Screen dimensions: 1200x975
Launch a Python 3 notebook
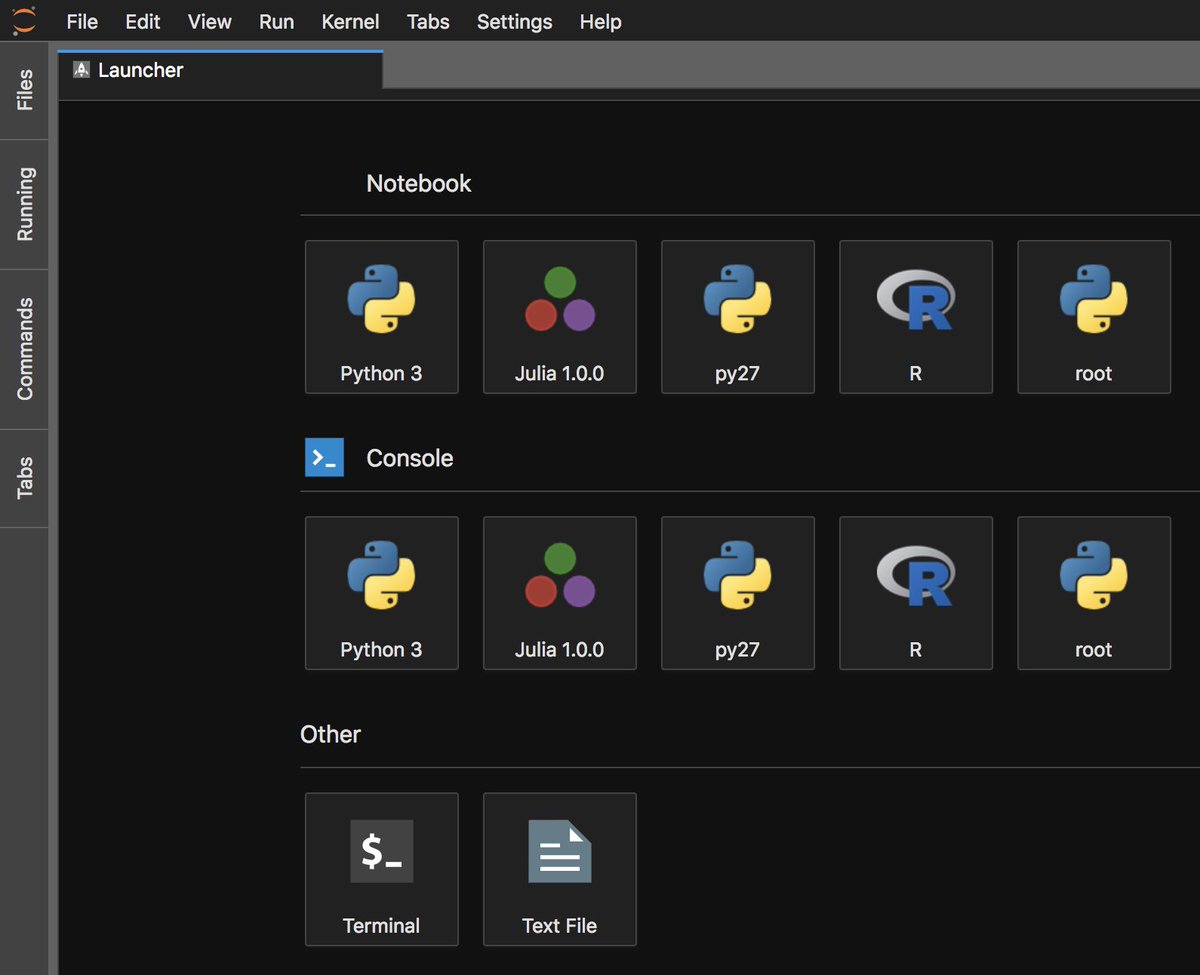pos(381,317)
